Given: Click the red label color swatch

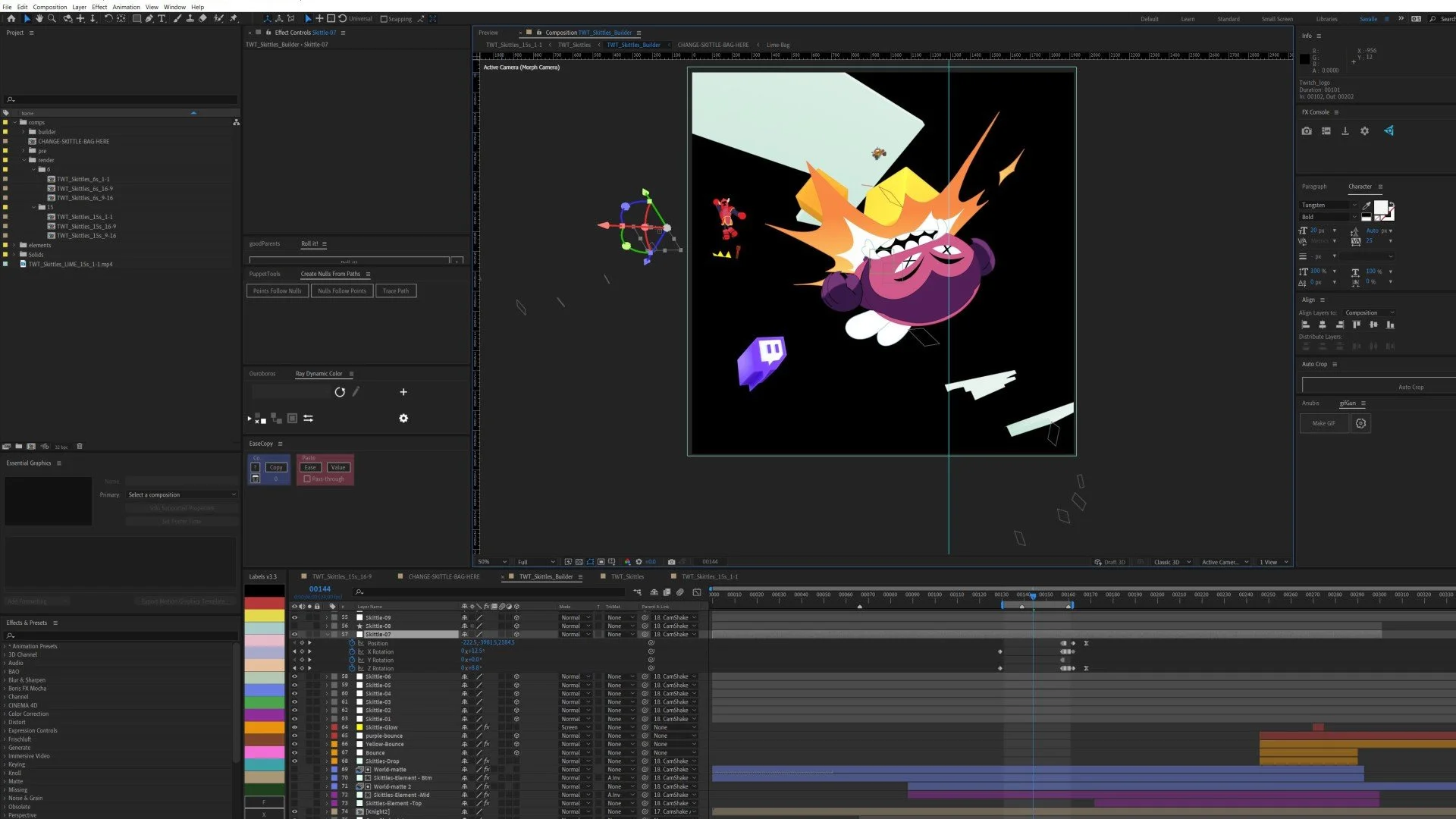Looking at the screenshot, I should click(264, 603).
